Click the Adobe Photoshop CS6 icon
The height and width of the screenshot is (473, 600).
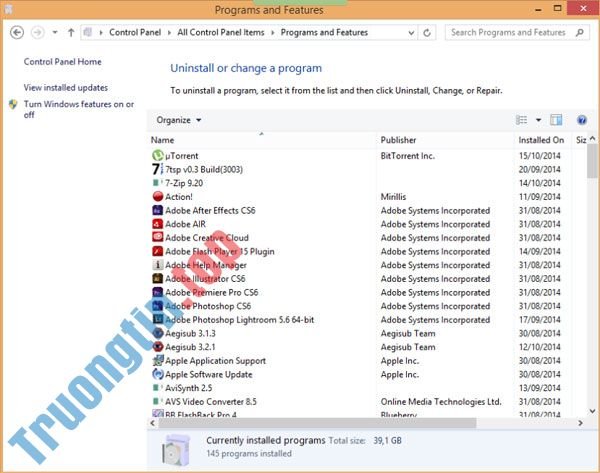[x=158, y=306]
